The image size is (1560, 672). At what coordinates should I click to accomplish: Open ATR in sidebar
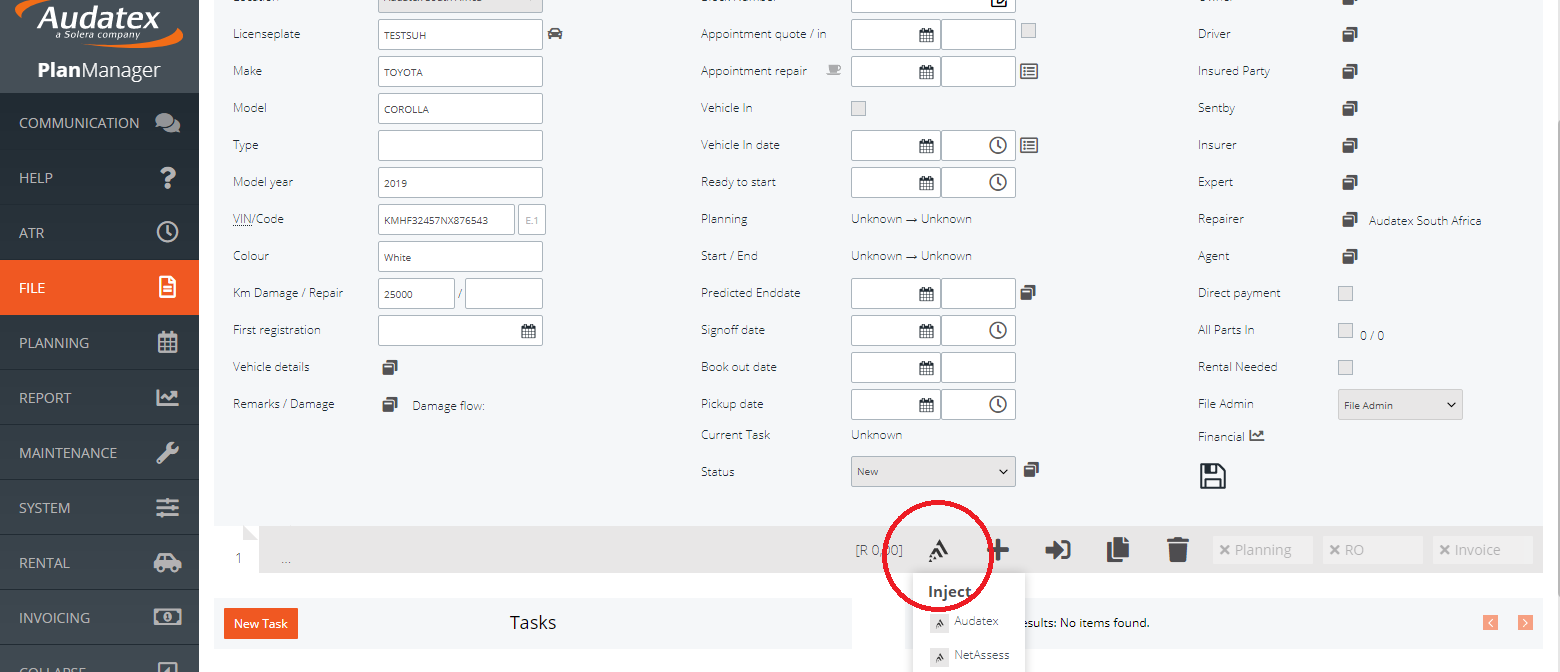click(99, 233)
